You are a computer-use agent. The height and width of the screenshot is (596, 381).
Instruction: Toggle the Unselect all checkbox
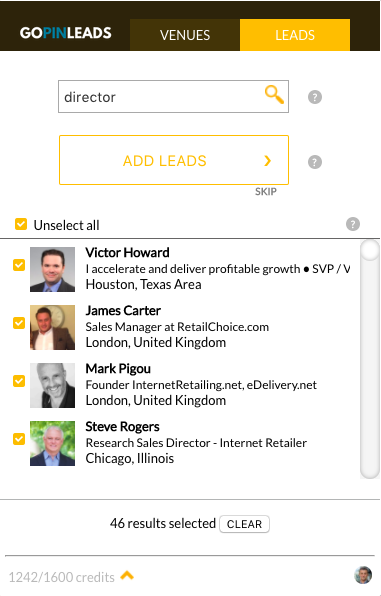pyautogui.click(x=21, y=224)
